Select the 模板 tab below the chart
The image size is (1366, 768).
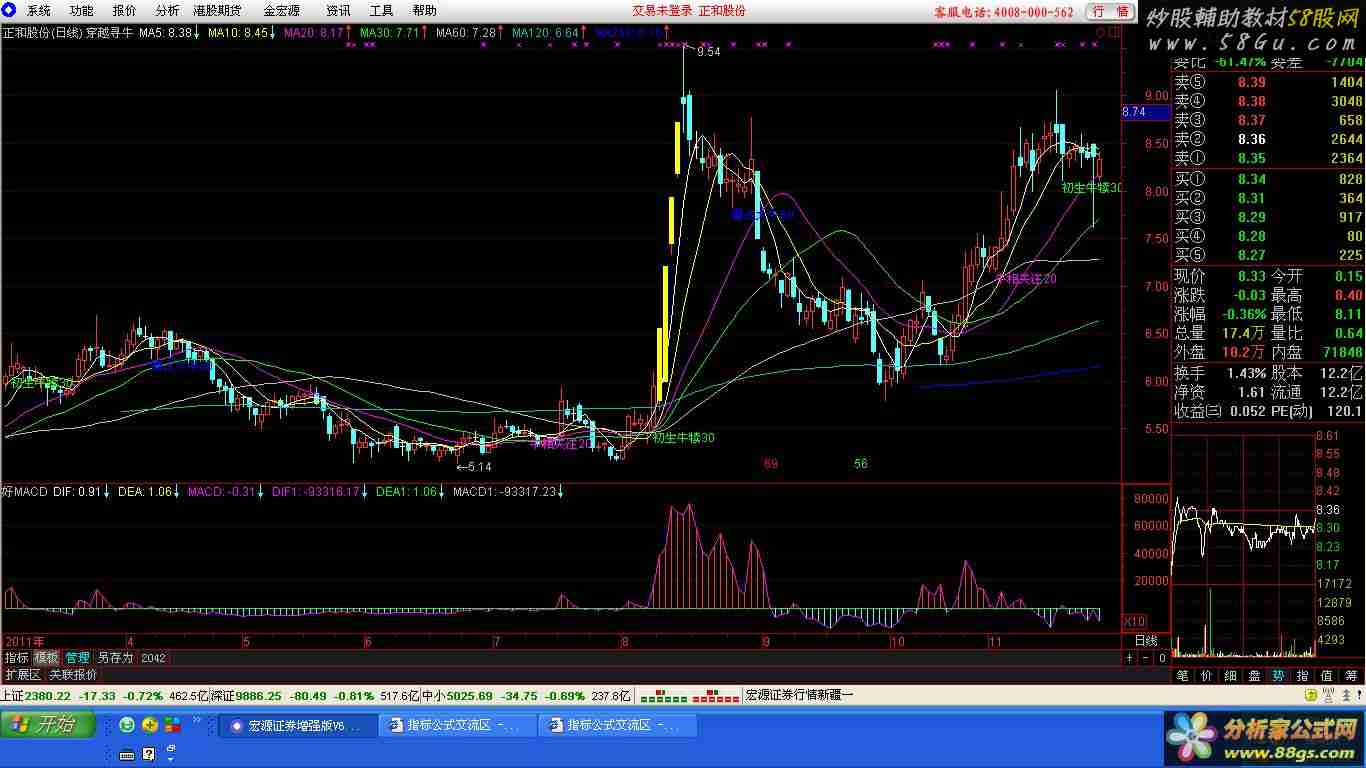coord(46,658)
